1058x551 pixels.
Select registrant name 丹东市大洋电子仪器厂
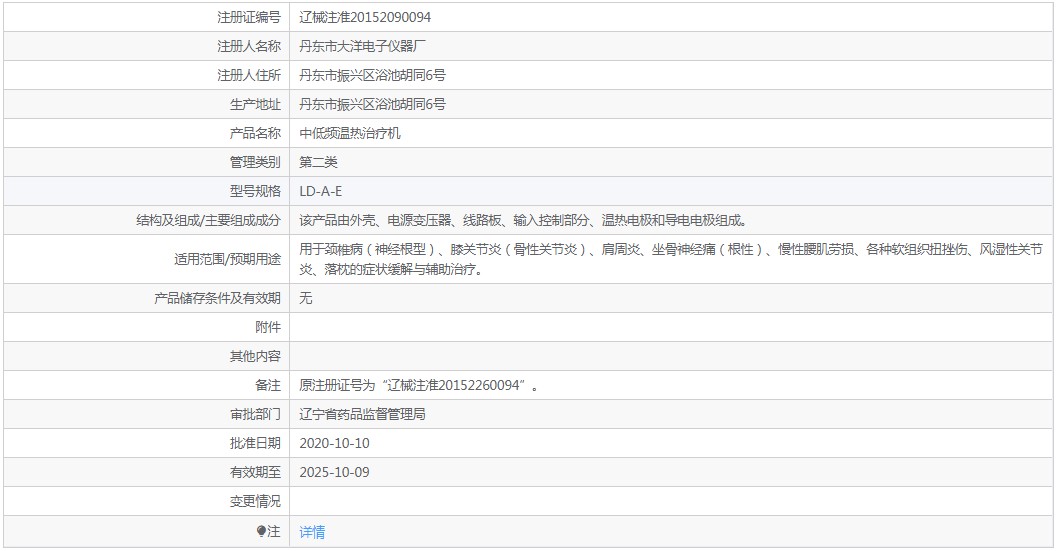click(362, 47)
